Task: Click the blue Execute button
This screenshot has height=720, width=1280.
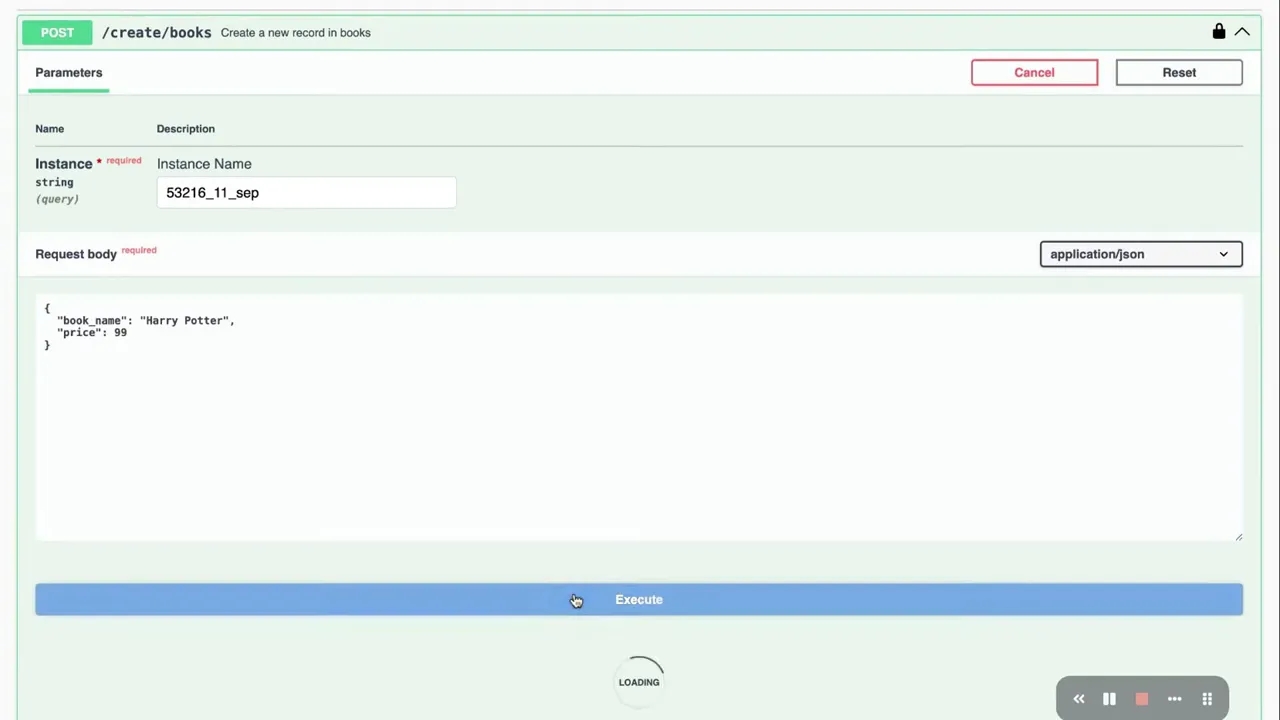Action: (x=639, y=600)
